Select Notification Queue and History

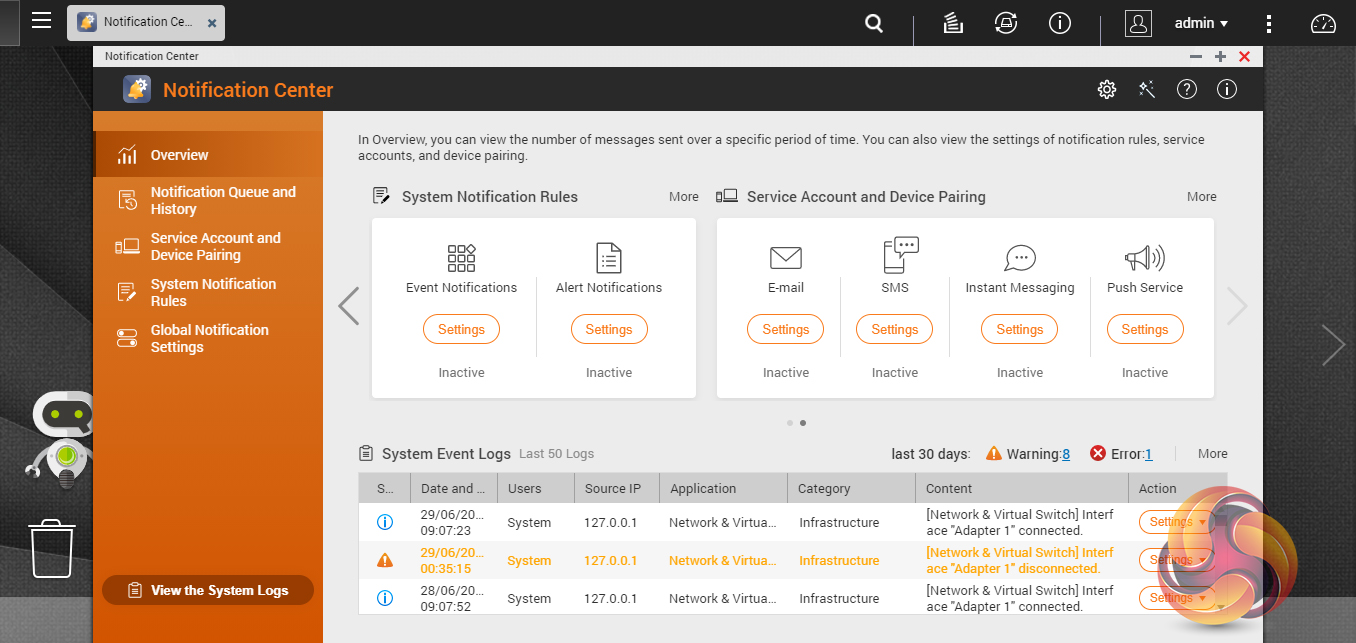click(222, 200)
